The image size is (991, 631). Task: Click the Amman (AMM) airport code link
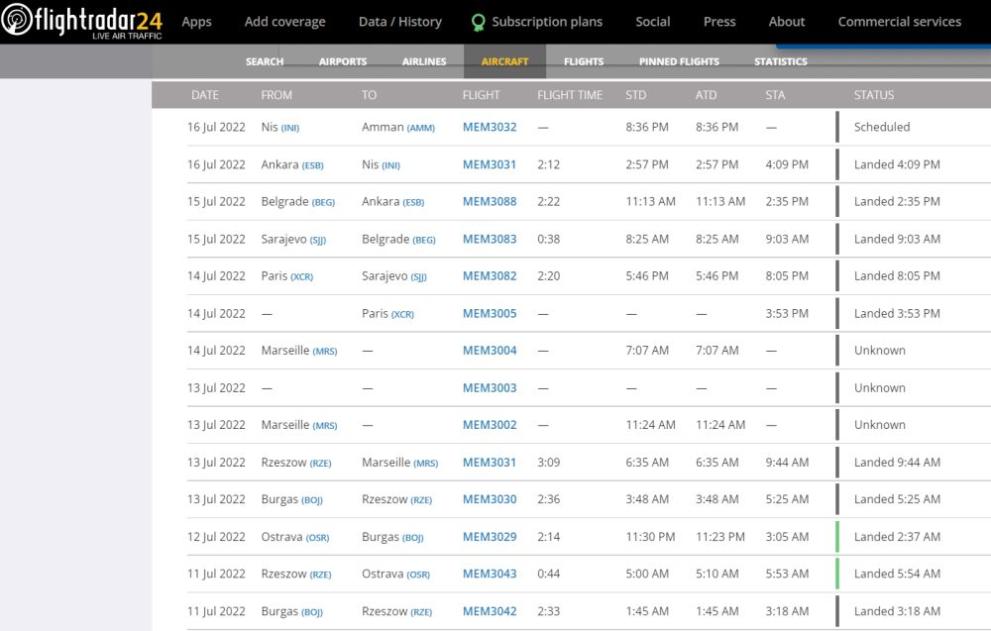click(x=421, y=128)
